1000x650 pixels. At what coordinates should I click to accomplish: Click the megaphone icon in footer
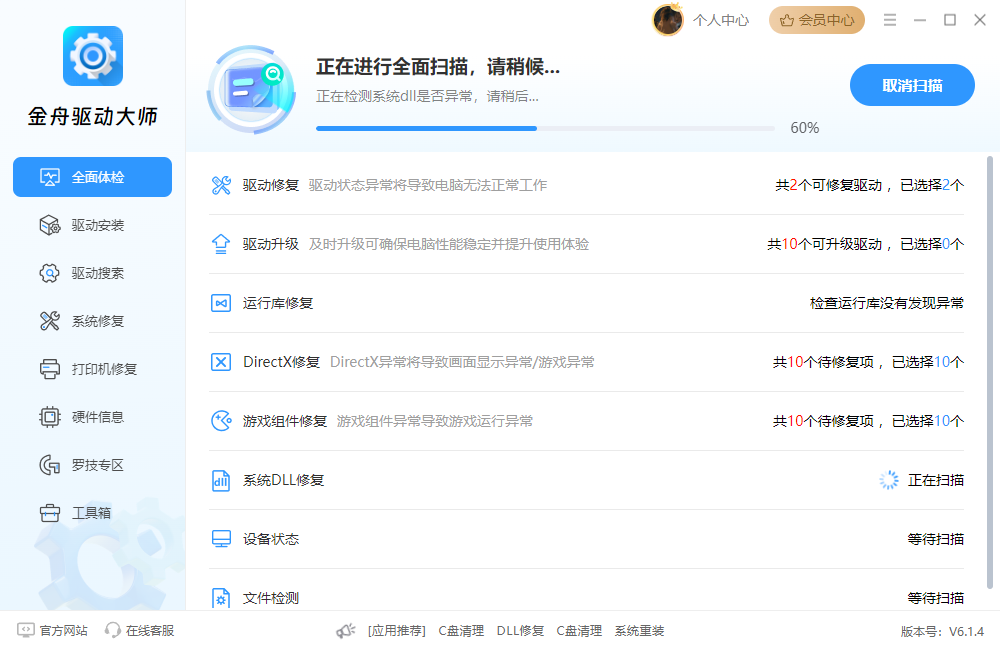tap(346, 631)
